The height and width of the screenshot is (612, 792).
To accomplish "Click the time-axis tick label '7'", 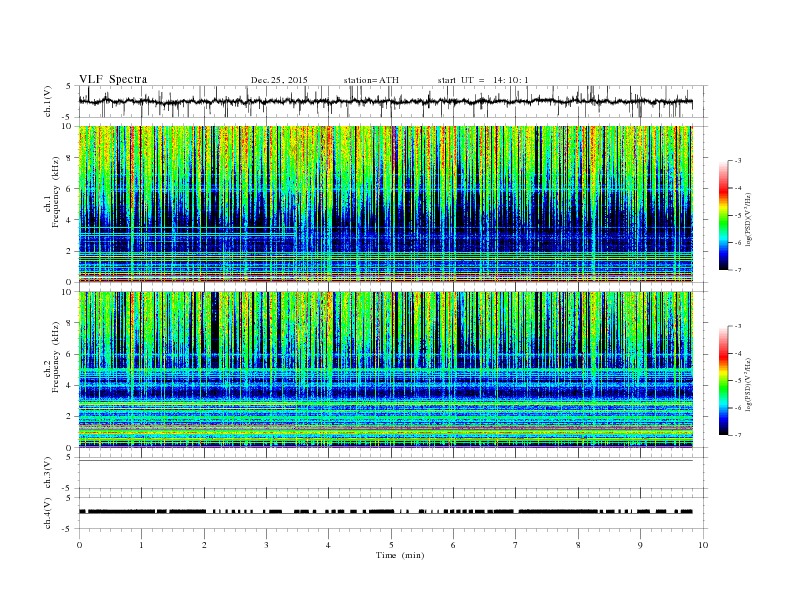I will pos(516,545).
